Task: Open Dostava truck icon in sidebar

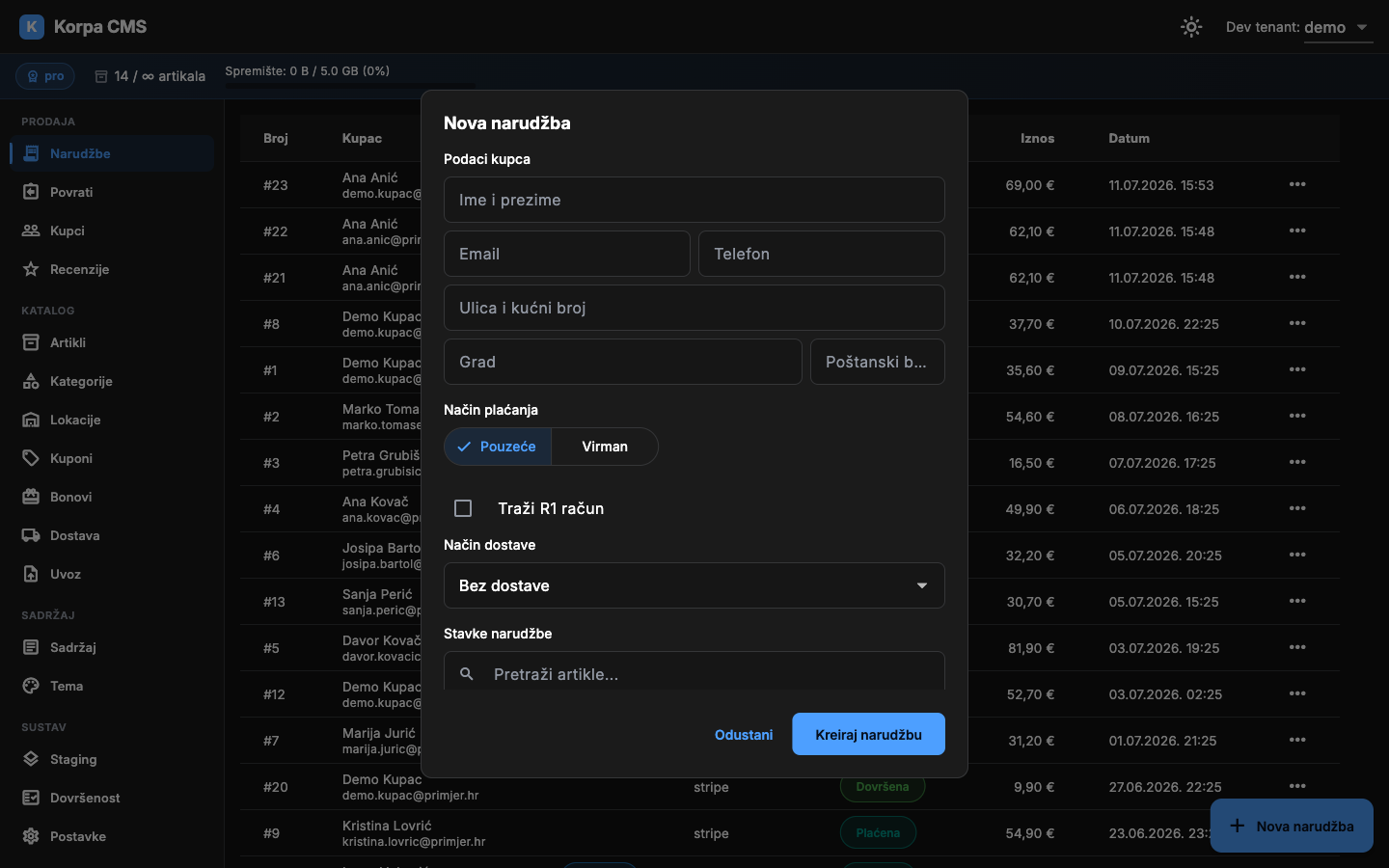Action: [31, 535]
